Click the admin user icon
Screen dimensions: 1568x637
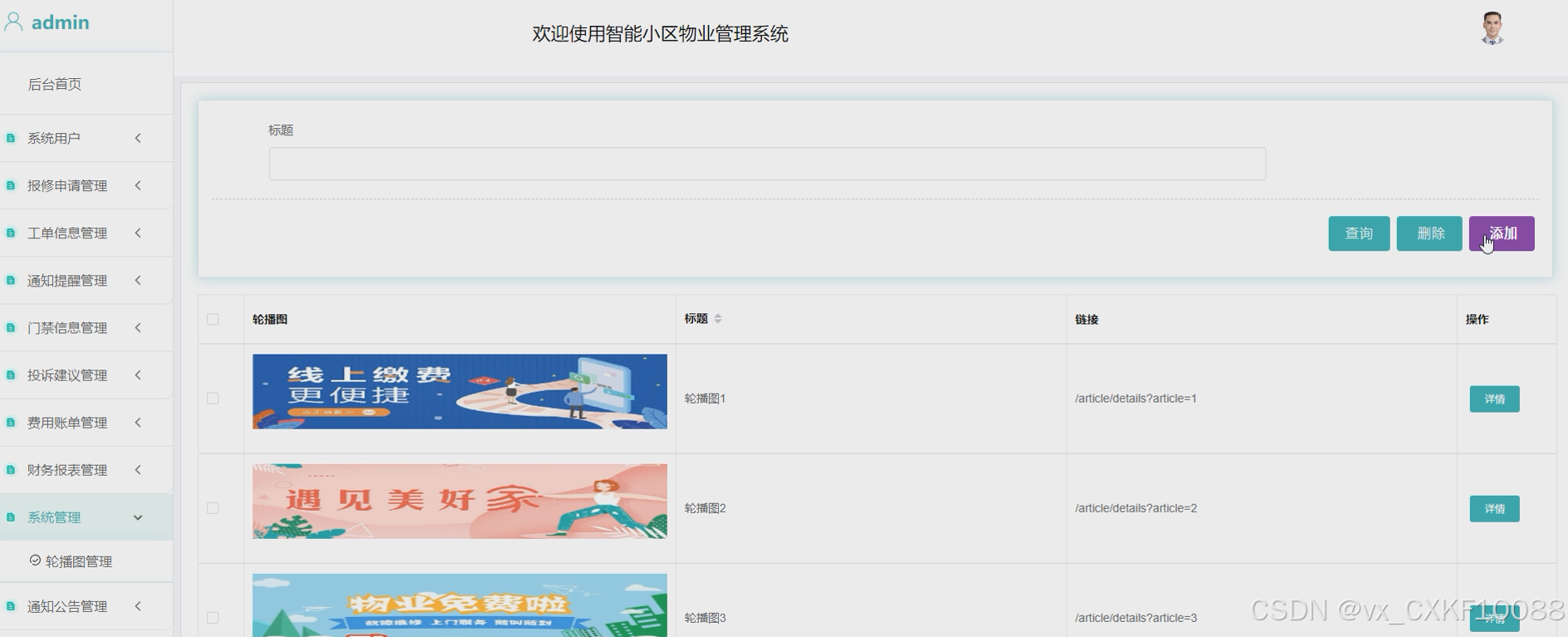point(13,22)
